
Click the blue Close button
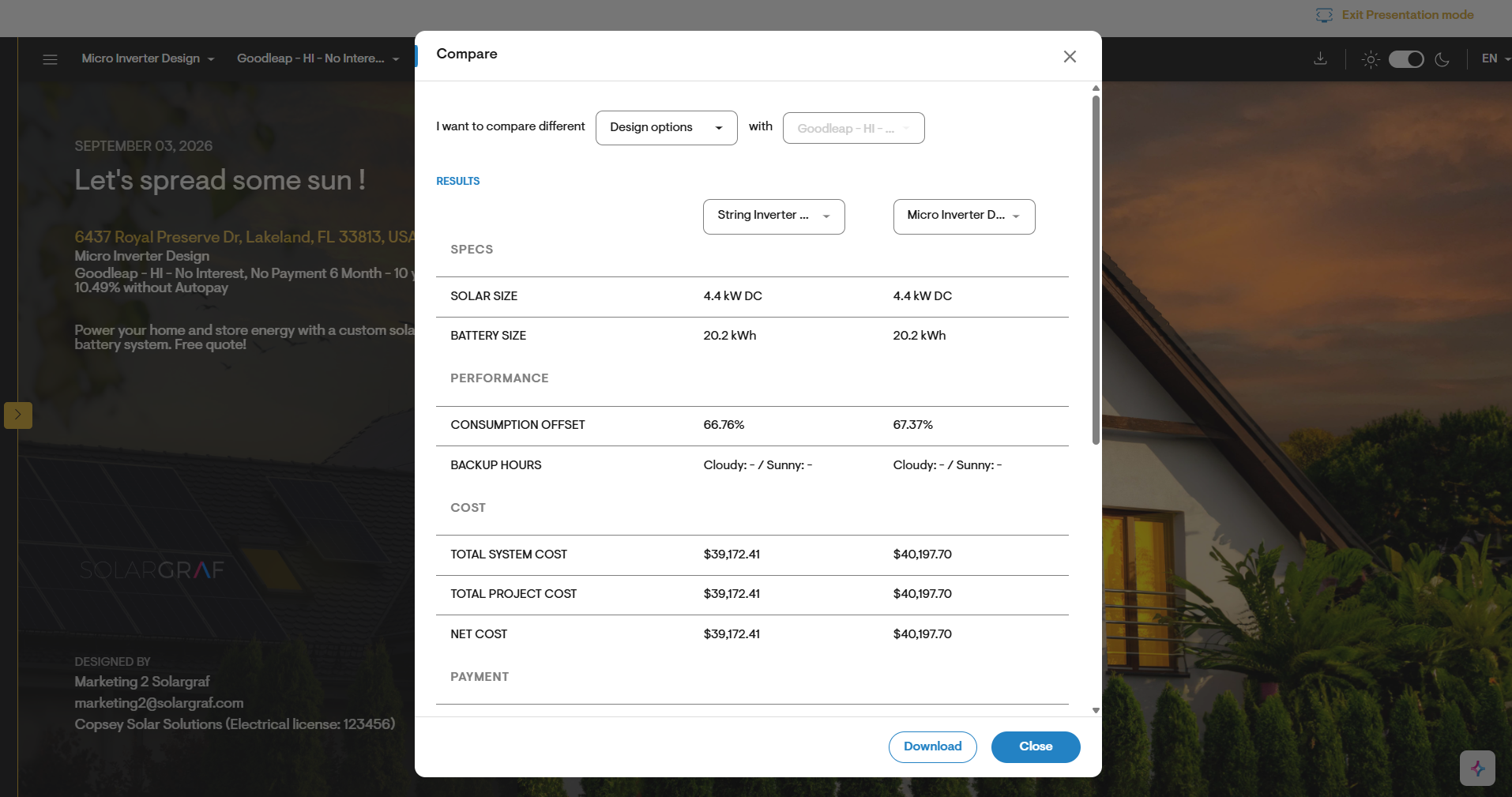(x=1036, y=746)
